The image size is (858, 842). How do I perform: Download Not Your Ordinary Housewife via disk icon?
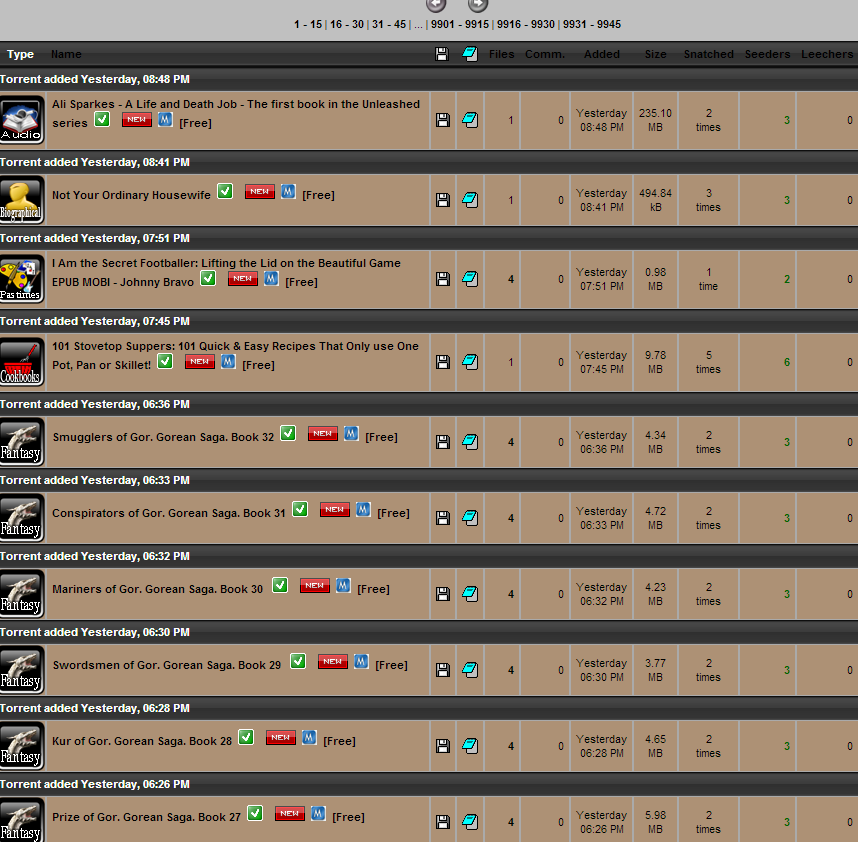[x=443, y=200]
